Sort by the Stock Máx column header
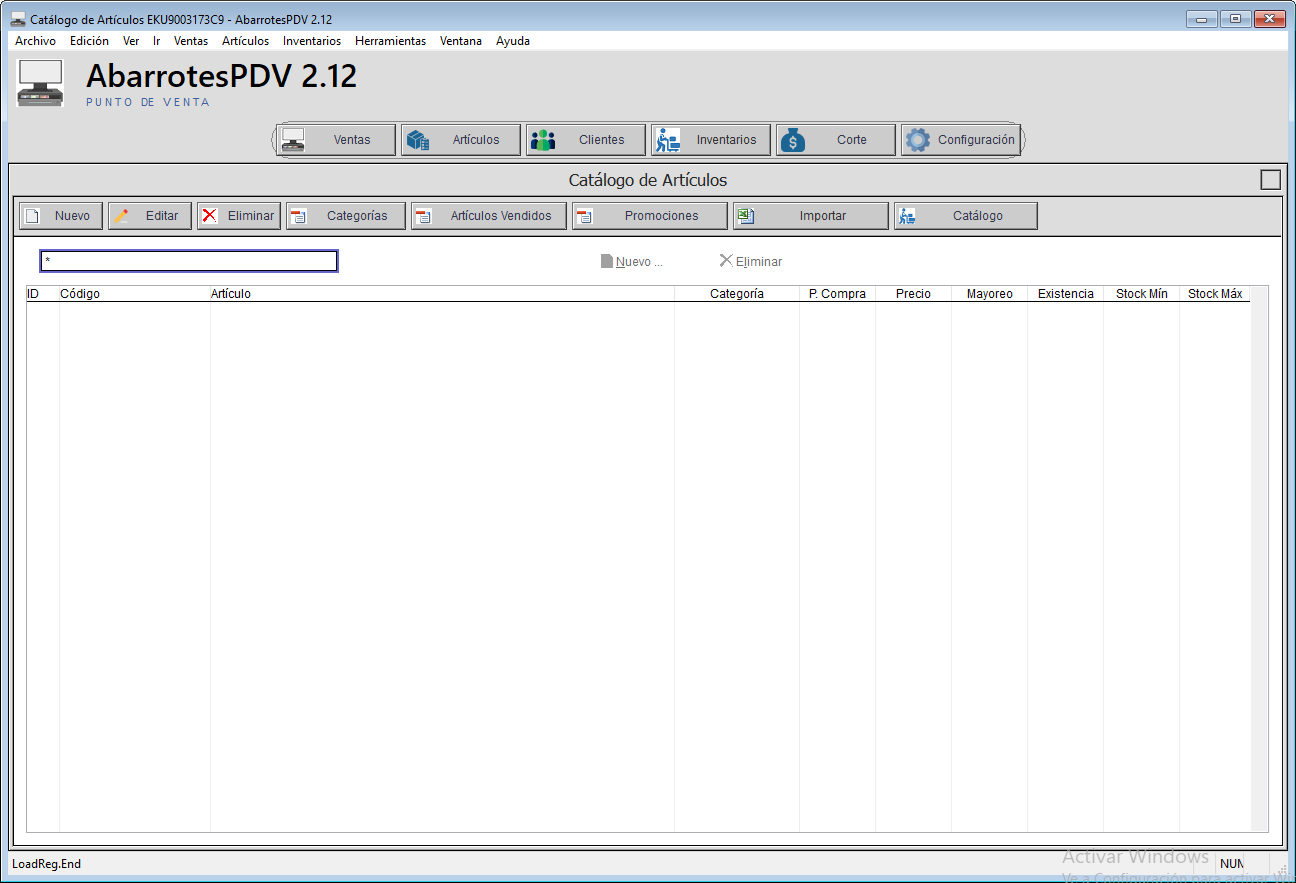 coord(1215,294)
